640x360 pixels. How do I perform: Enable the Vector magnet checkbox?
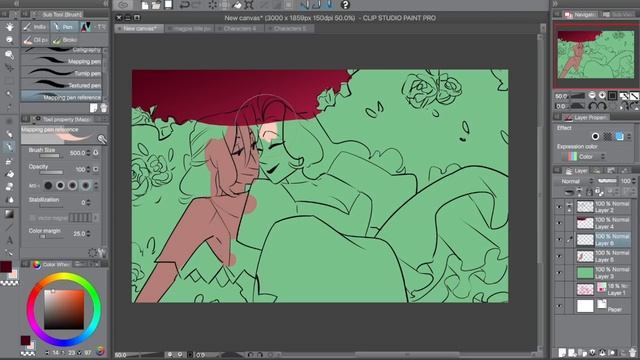[x=32, y=218]
